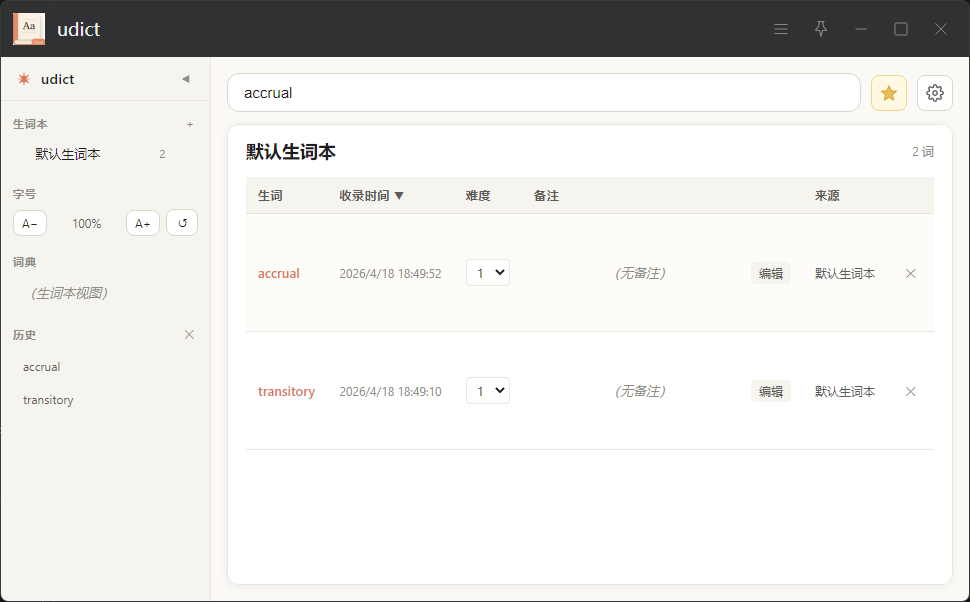Decrease font size with A− button
The image size is (970, 602).
point(30,223)
